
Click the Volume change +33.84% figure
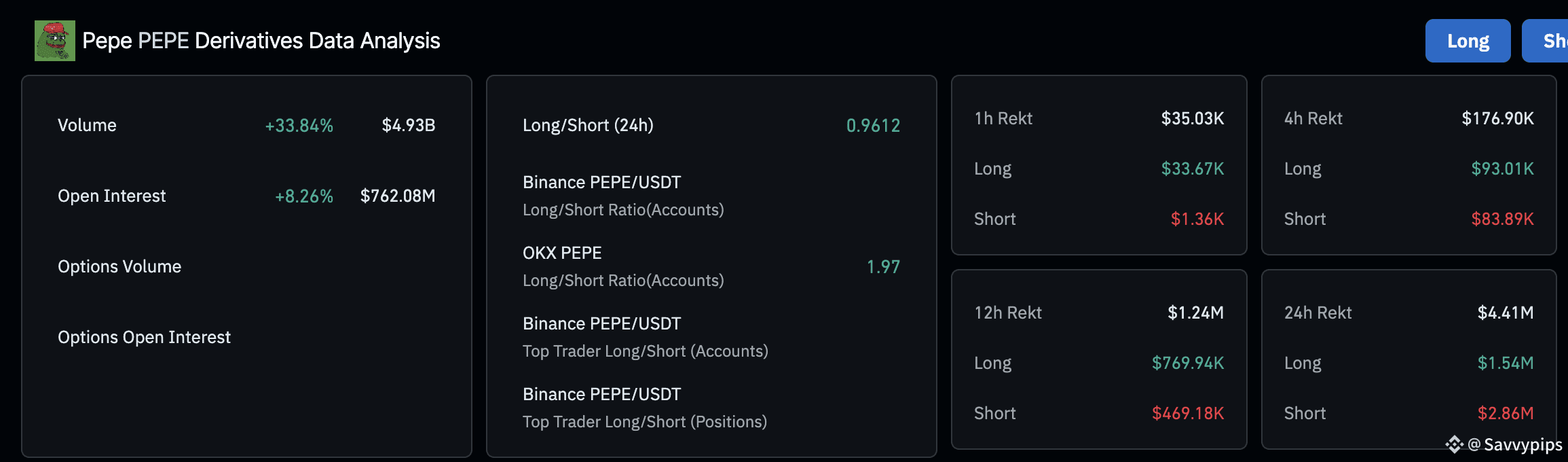point(299,125)
